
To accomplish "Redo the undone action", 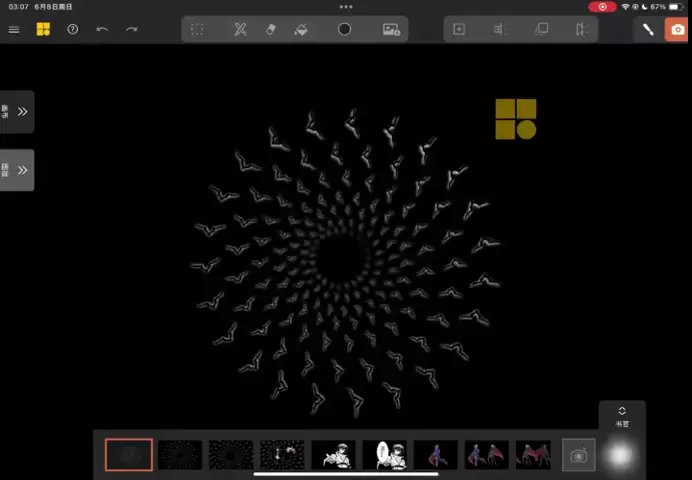I will 132,30.
